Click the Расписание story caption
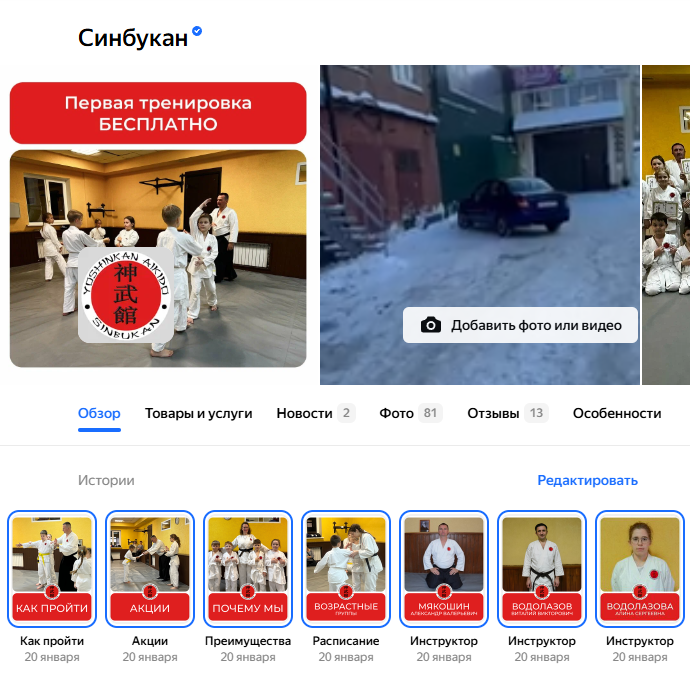 pyautogui.click(x=346, y=641)
